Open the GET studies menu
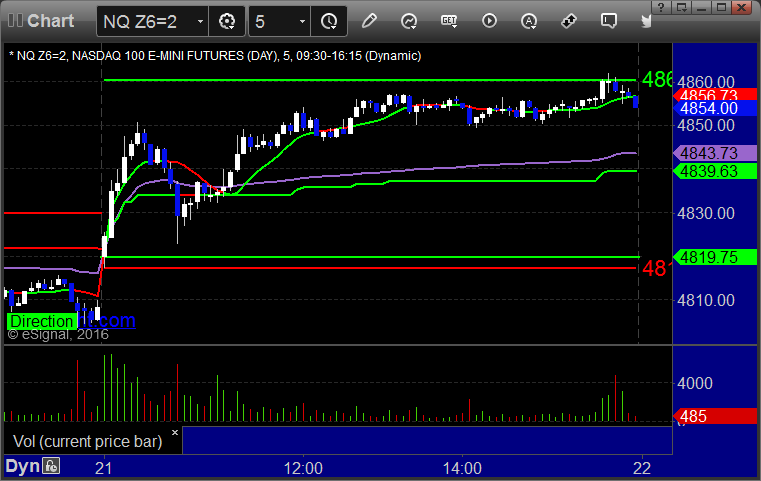This screenshot has width=761, height=481. pyautogui.click(x=449, y=21)
